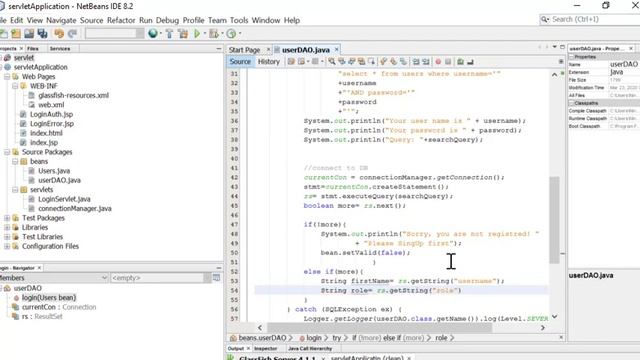The height and width of the screenshot is (360, 640).
Task: Open the Debug menu
Action: 167,20
